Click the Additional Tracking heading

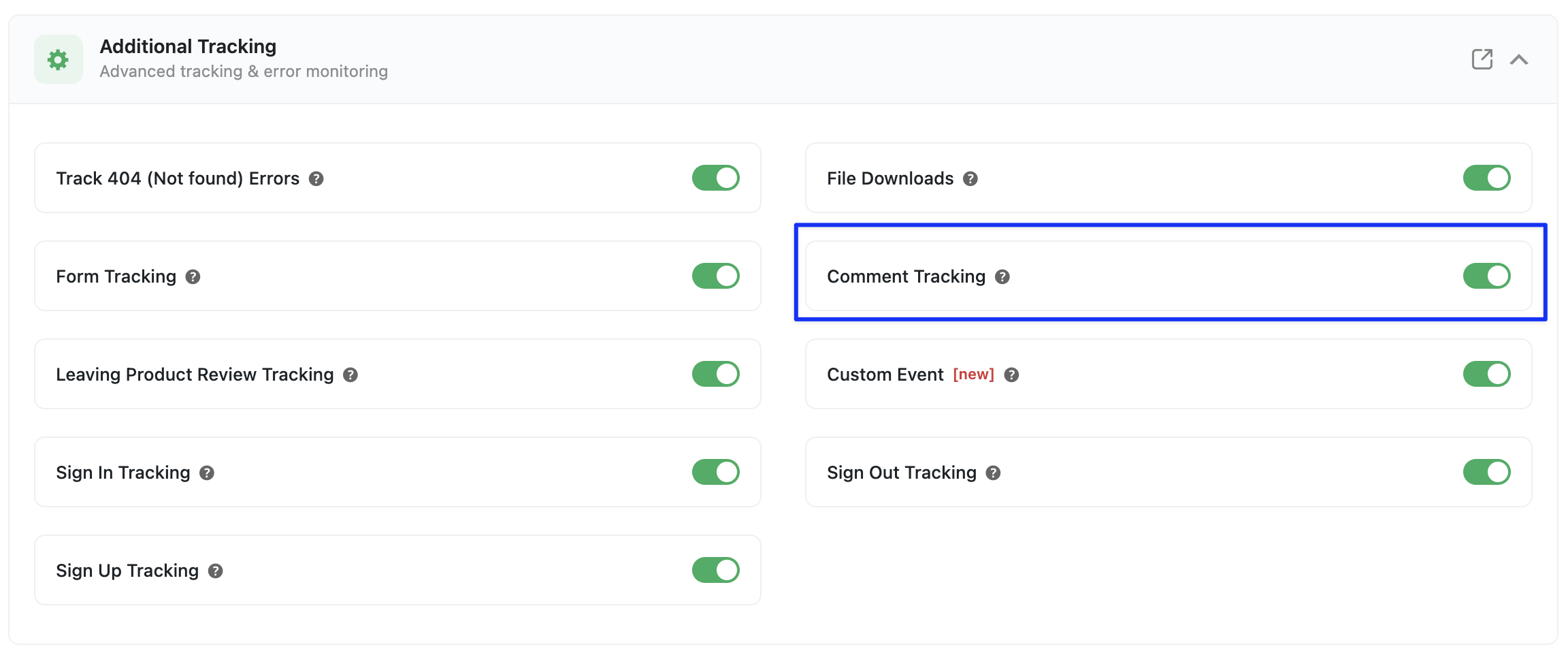(x=188, y=46)
